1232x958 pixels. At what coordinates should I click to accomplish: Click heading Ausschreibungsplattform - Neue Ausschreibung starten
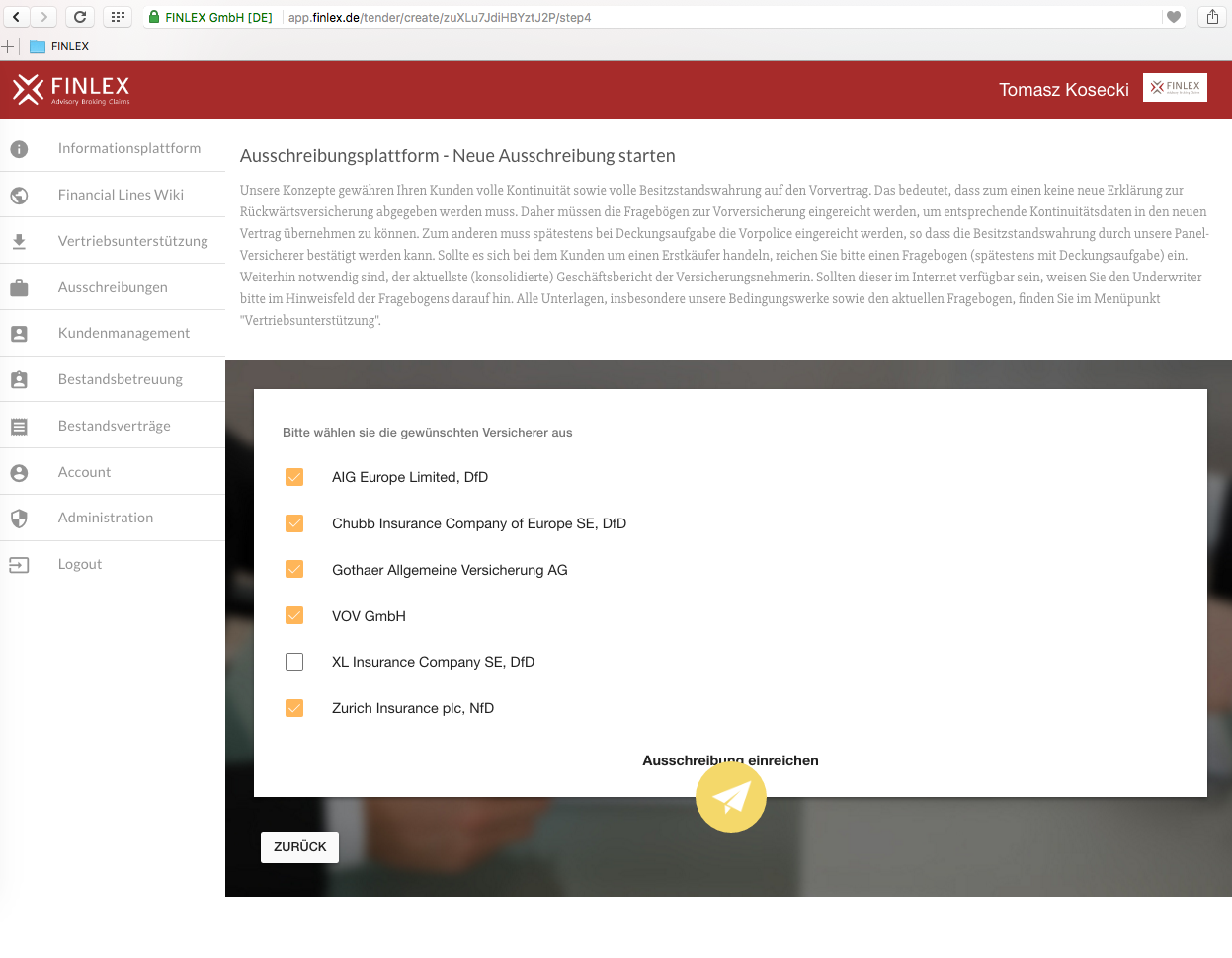click(457, 156)
